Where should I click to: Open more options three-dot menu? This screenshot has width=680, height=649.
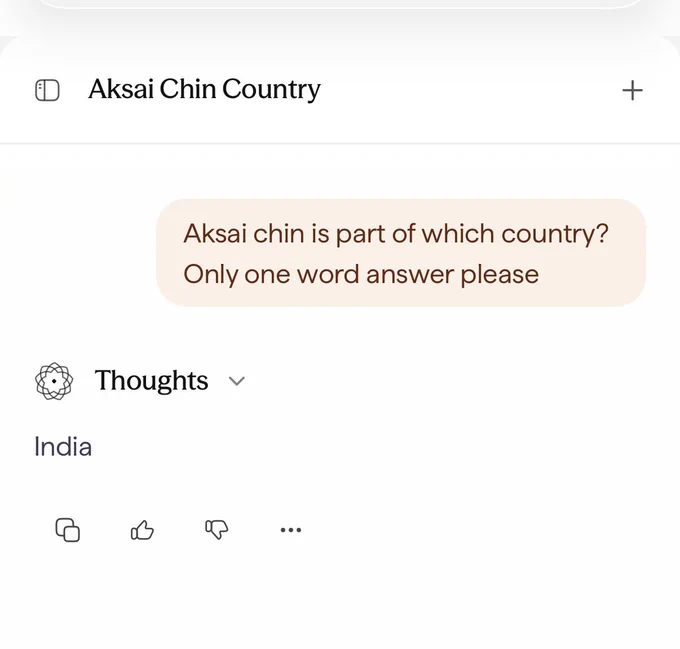291,529
